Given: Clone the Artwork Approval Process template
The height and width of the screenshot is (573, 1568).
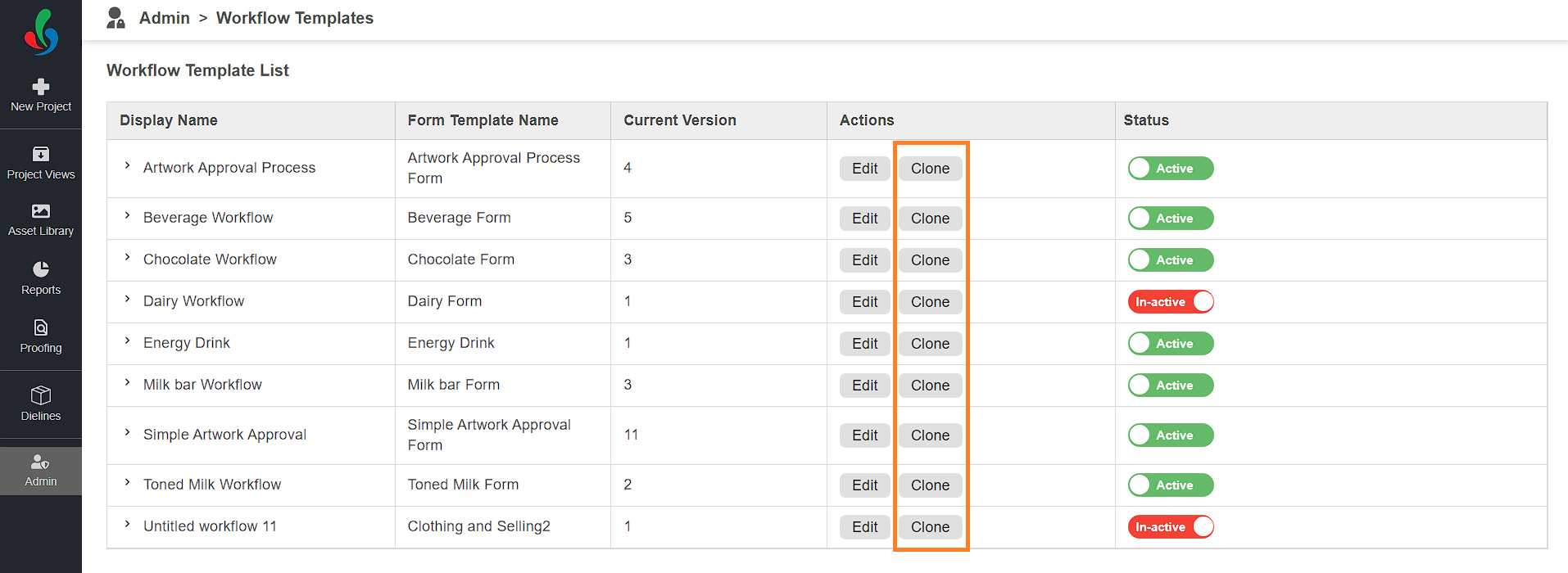Looking at the screenshot, I should tap(930, 169).
